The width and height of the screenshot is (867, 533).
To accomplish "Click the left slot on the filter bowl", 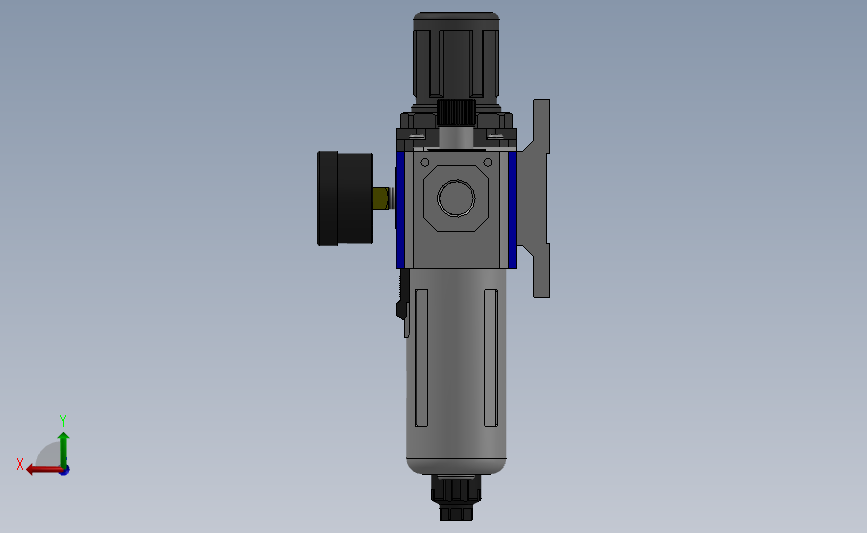I will click(x=421, y=358).
